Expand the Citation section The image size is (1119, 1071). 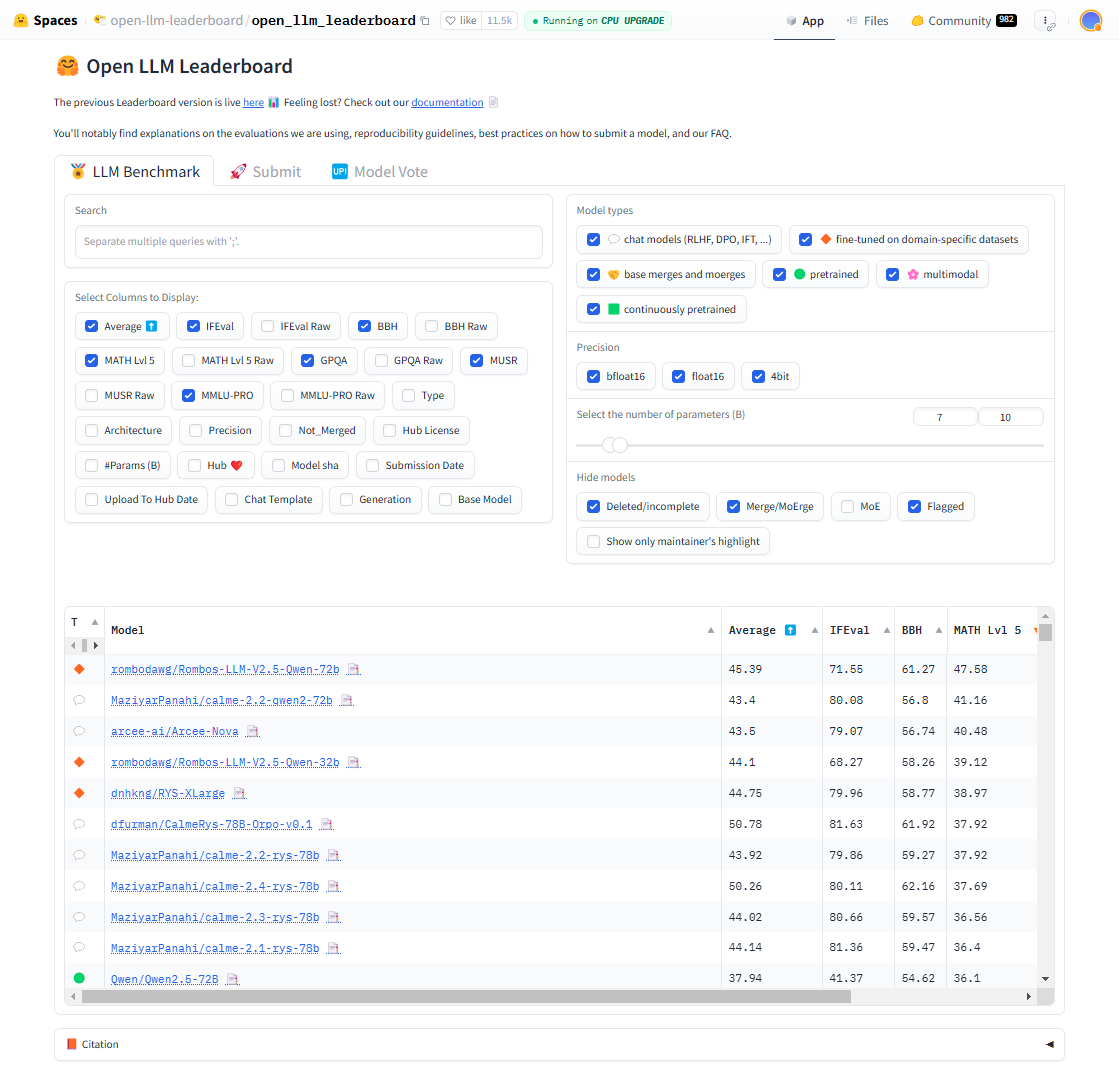(1049, 1044)
